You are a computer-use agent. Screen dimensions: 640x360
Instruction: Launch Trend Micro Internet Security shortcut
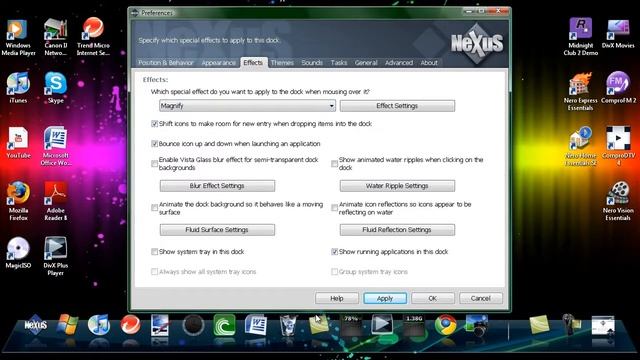(x=93, y=37)
